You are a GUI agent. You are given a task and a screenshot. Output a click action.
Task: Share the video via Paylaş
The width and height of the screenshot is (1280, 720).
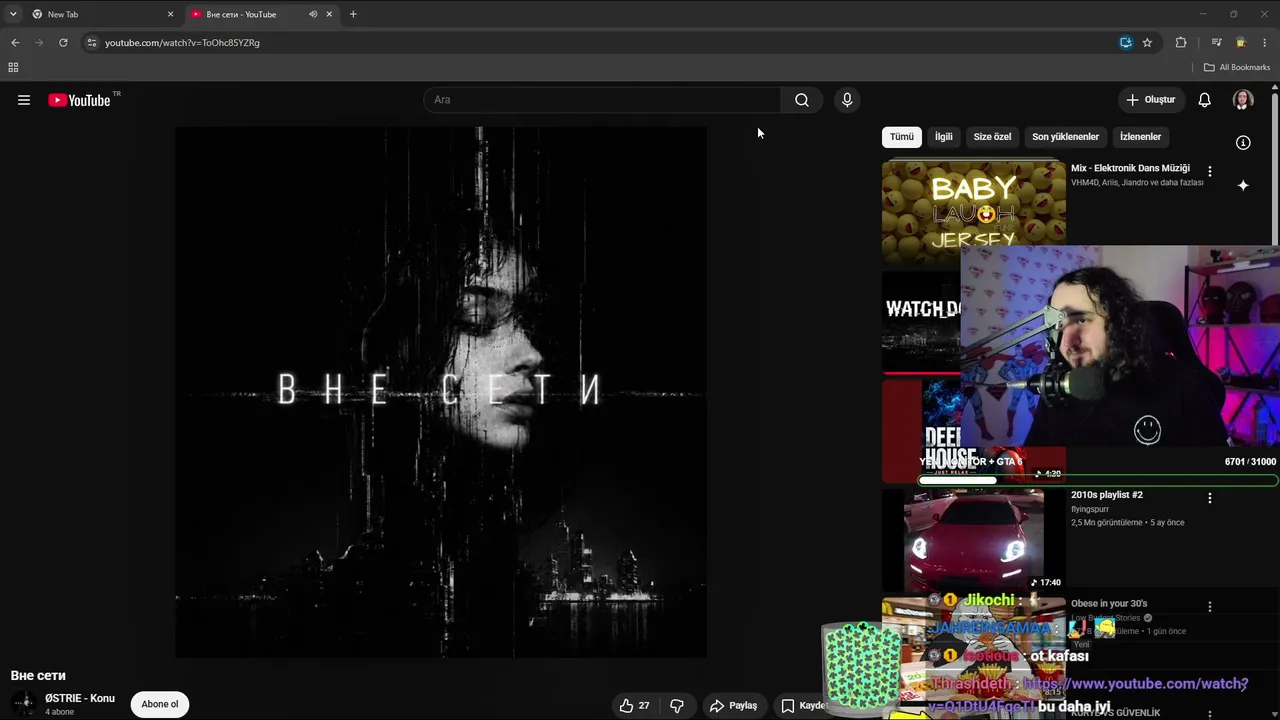[733, 705]
